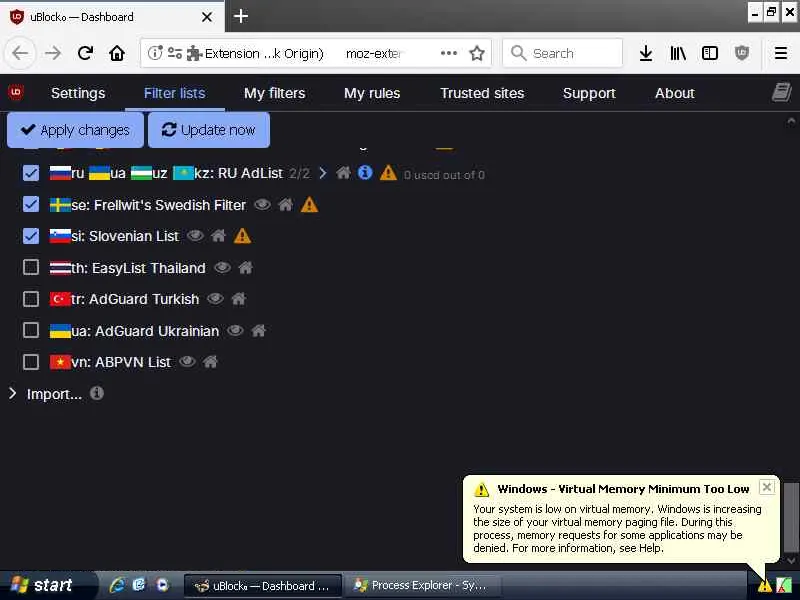The image size is (800, 600).
Task: View Slovenian List content eye icon
Action: (x=195, y=236)
